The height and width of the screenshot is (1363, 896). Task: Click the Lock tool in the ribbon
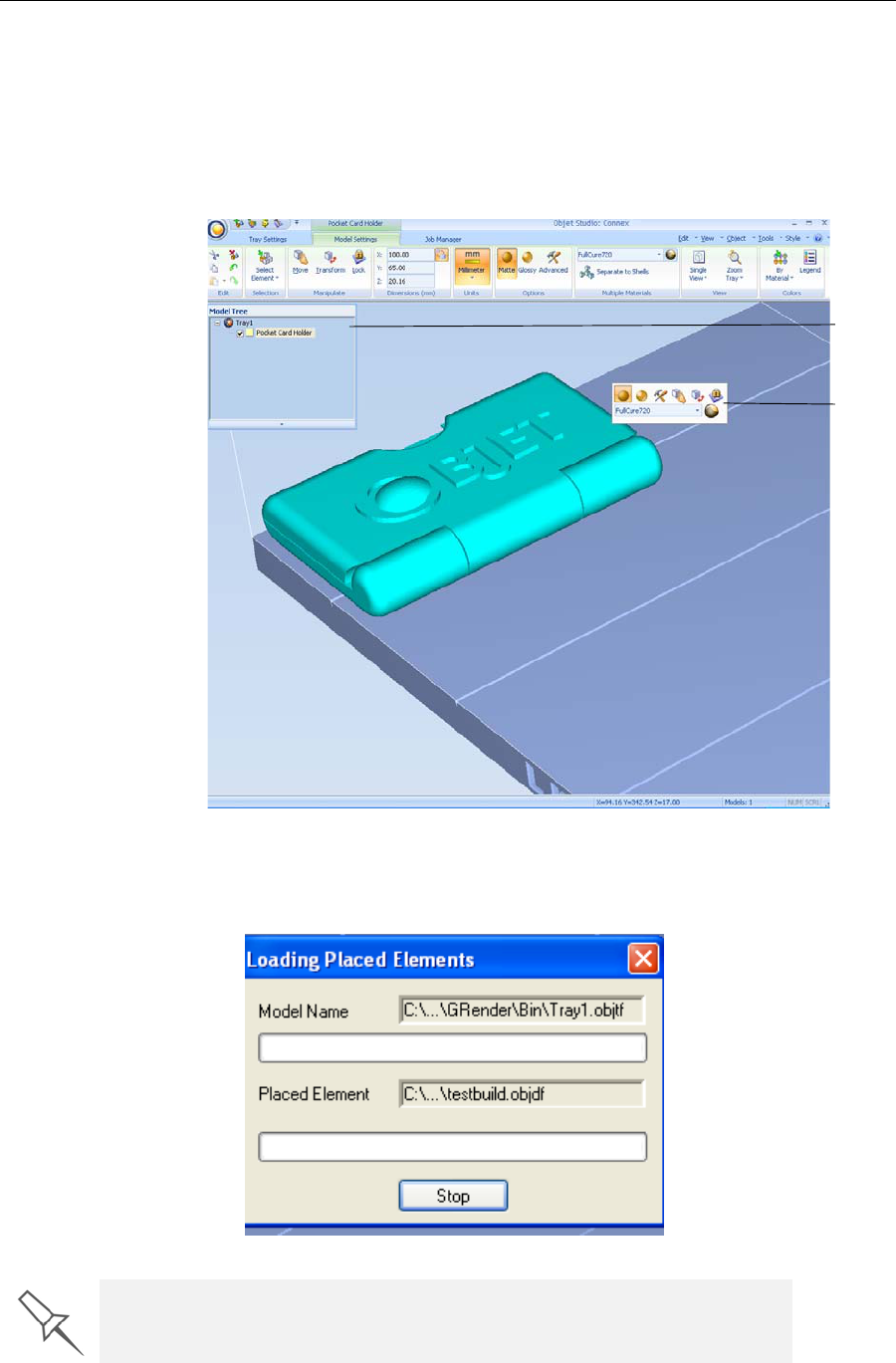pyautogui.click(x=358, y=263)
